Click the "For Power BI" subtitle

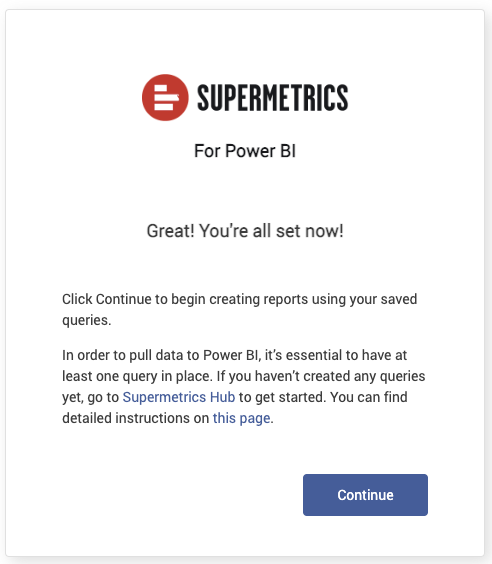click(x=245, y=151)
